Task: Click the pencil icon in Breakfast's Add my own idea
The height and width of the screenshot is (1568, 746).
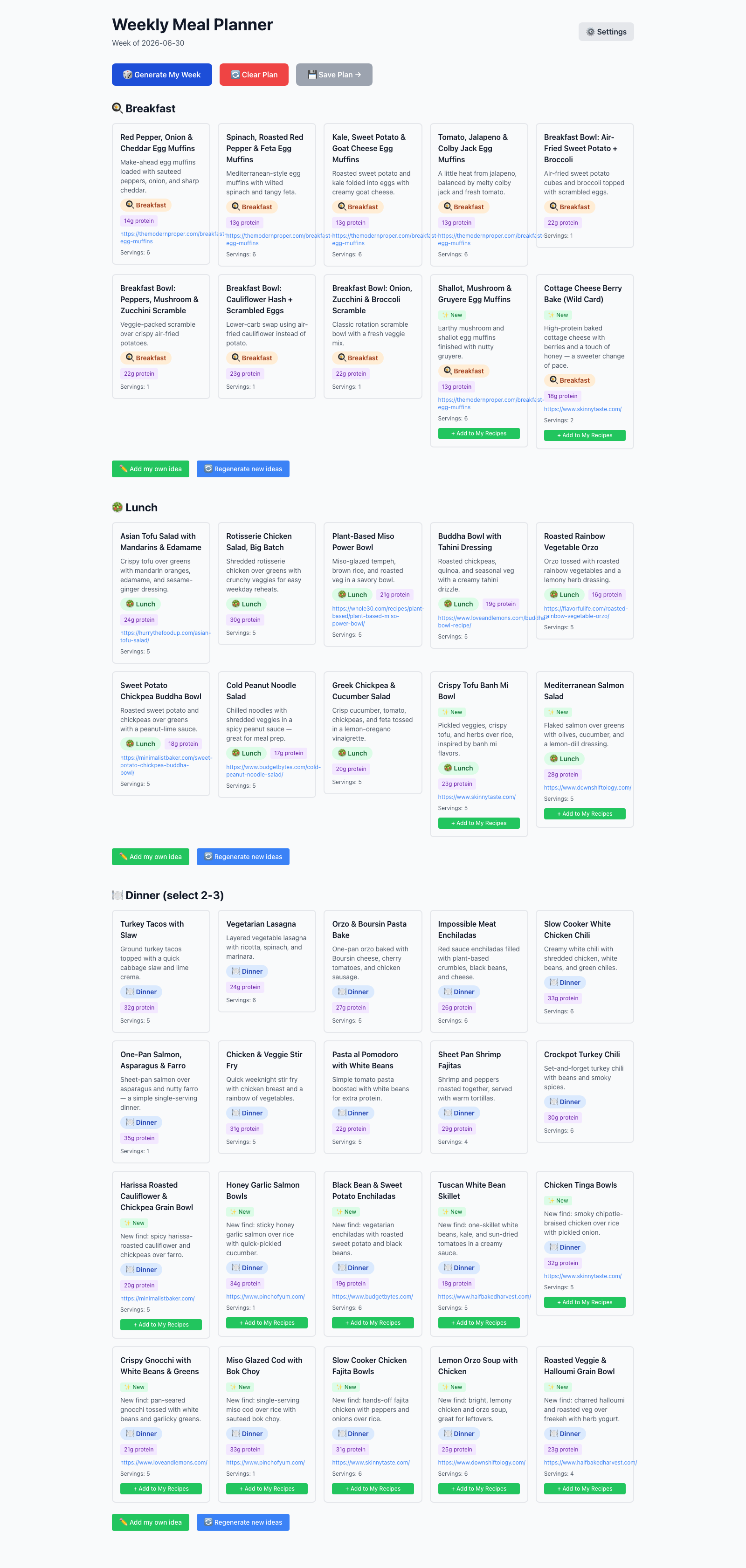Action: (x=124, y=469)
